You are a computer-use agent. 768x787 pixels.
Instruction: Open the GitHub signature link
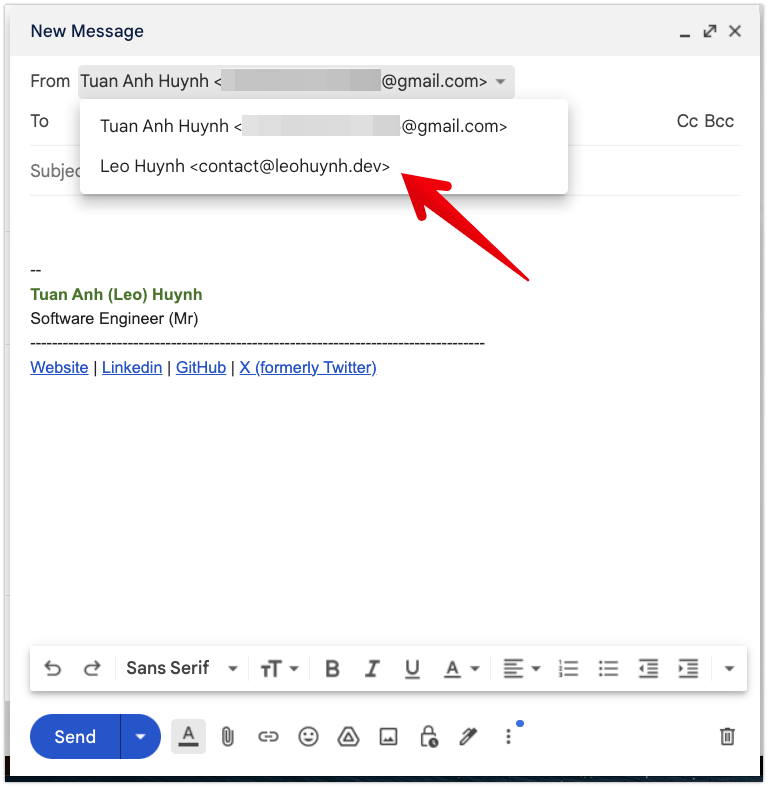[x=201, y=367]
